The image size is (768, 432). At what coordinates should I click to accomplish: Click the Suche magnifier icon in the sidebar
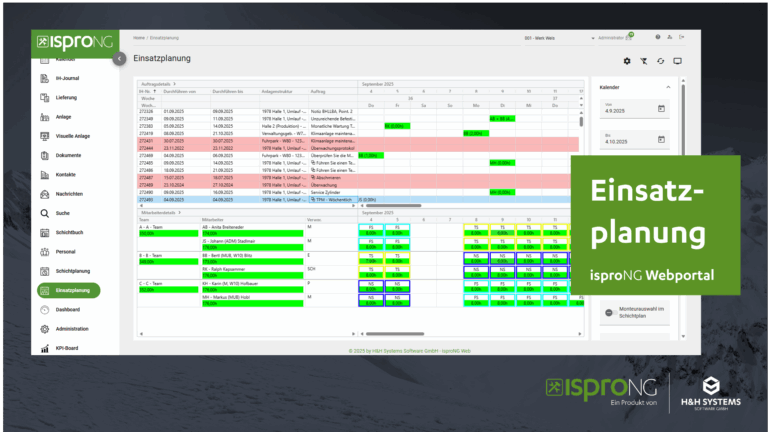point(45,214)
